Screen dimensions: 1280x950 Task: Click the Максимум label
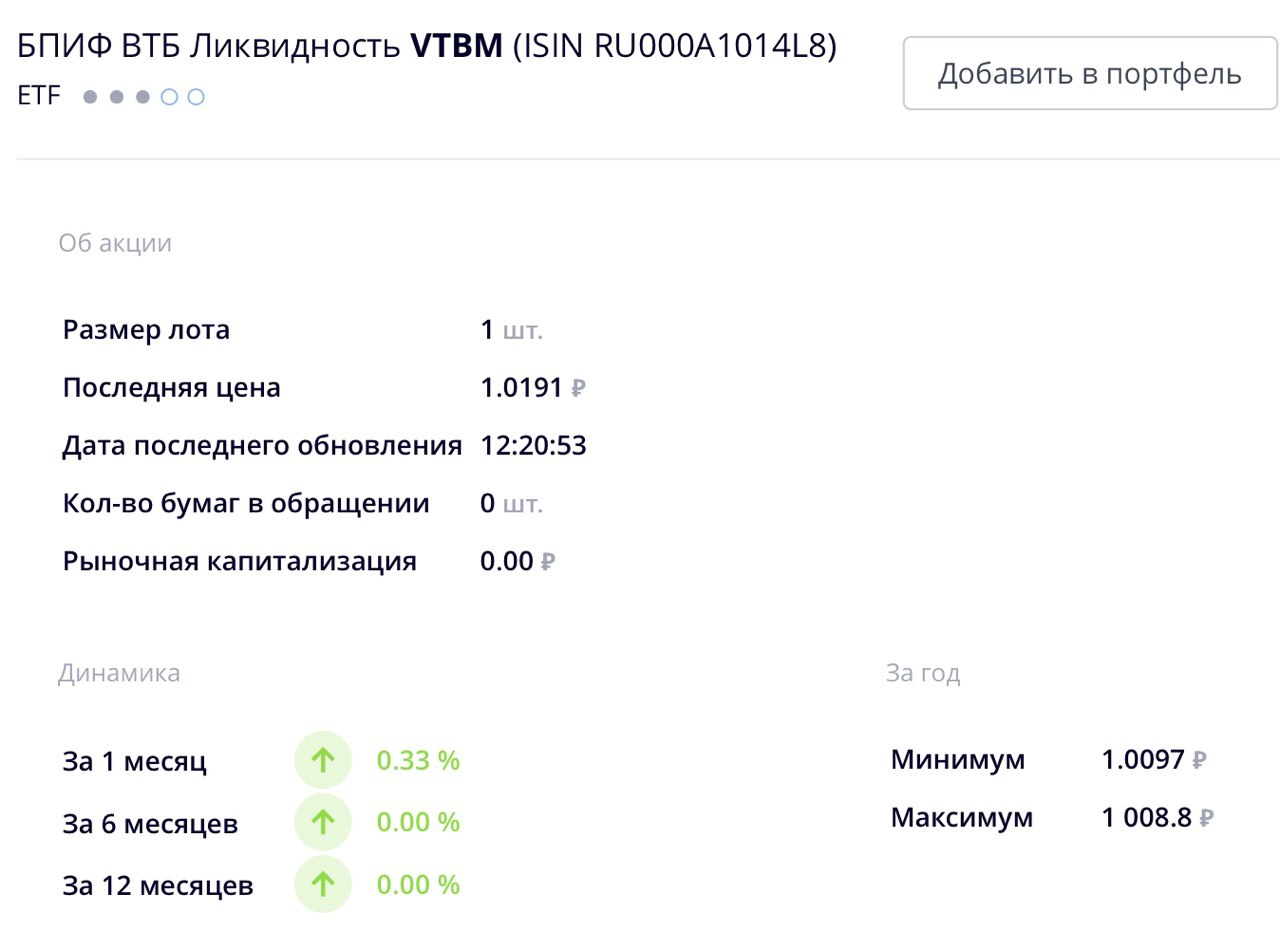962,818
